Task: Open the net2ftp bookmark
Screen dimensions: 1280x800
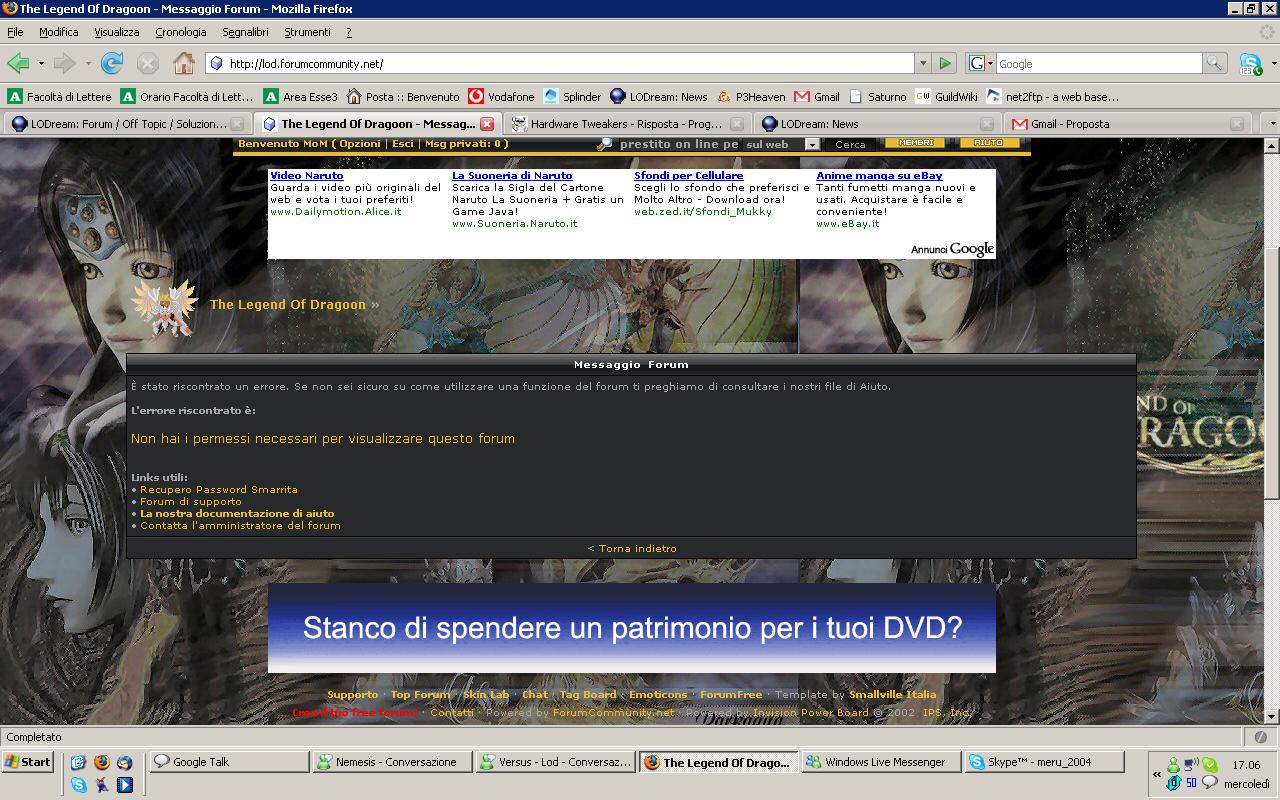Action: click(x=1053, y=97)
